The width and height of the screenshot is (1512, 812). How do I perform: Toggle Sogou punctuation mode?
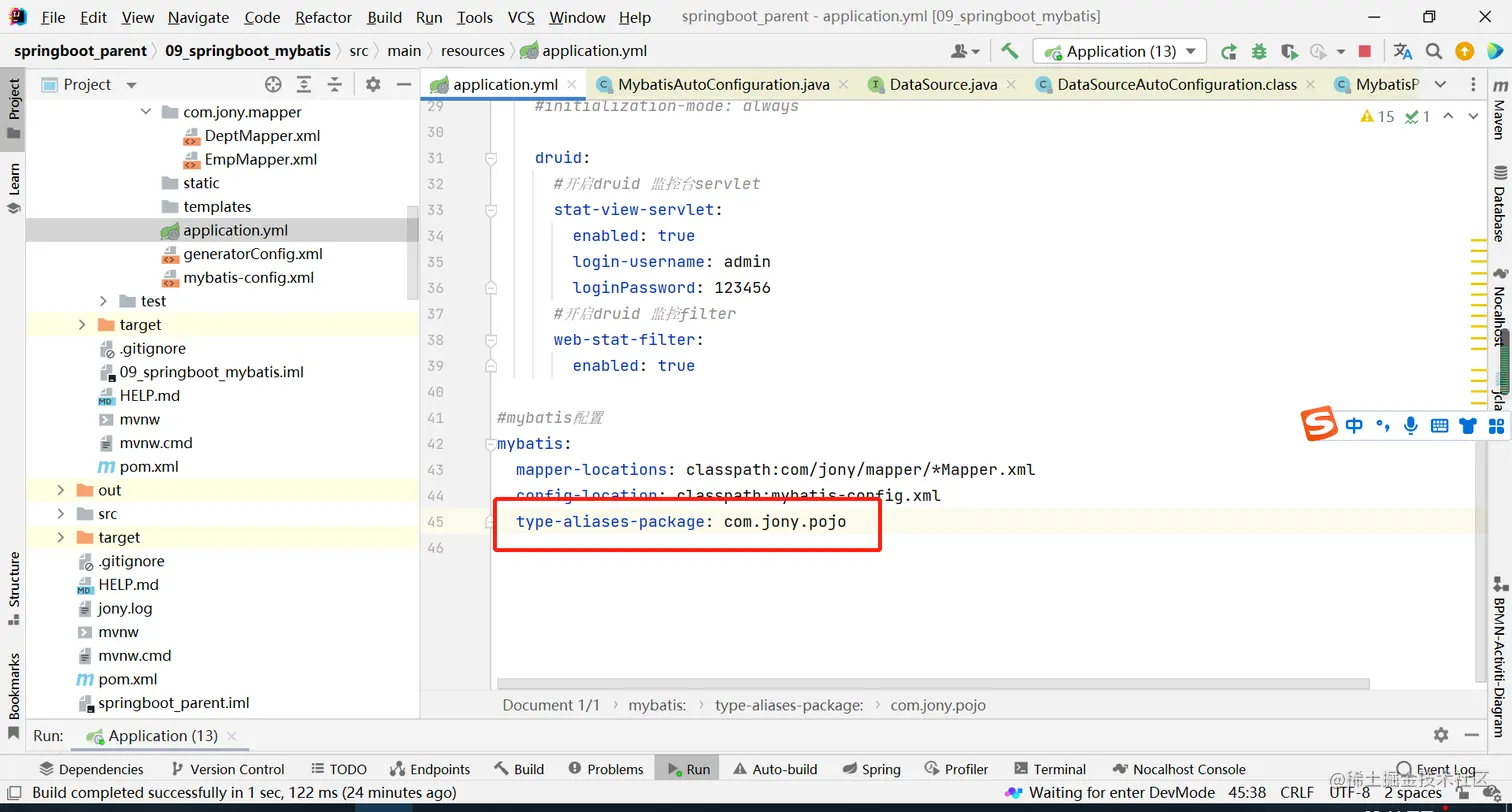[x=1383, y=425]
